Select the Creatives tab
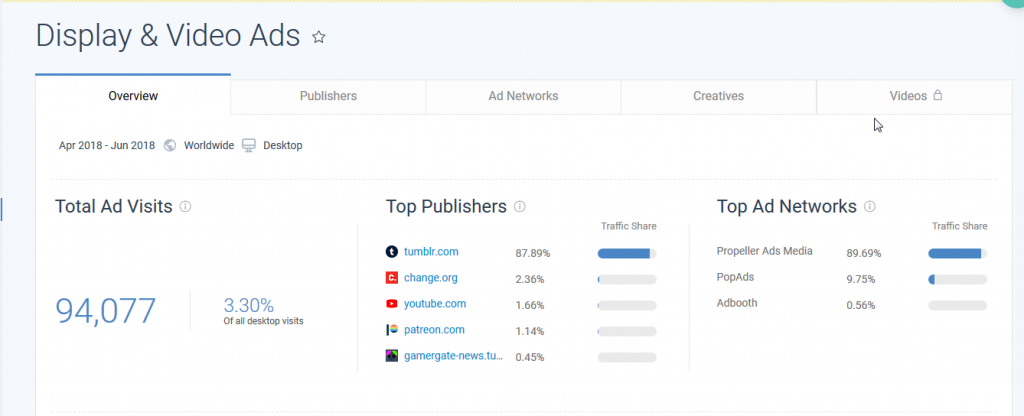 718,96
